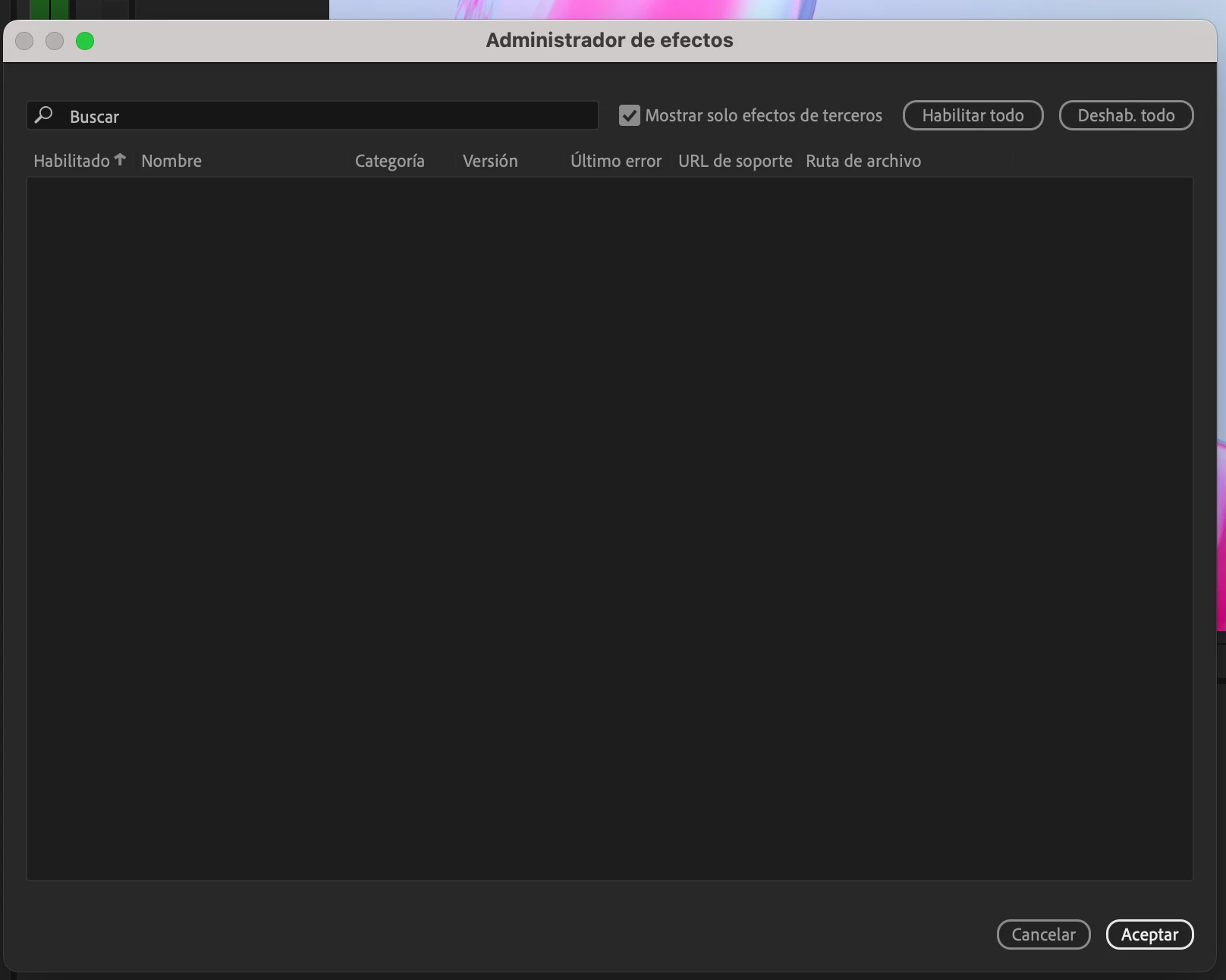Click the Cancelar button
Image resolution: width=1226 pixels, height=980 pixels.
point(1043,934)
